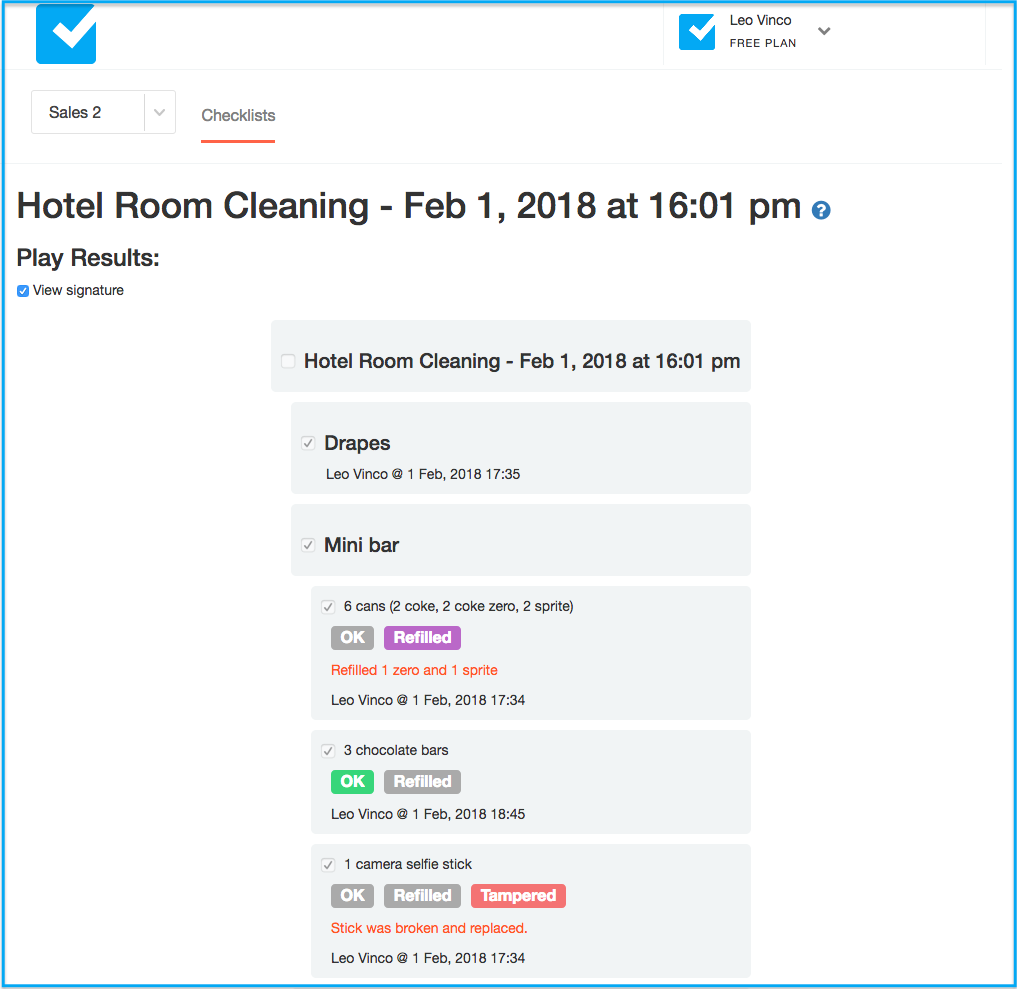Toggle the 6 cans item checkbox
This screenshot has width=1017, height=989.
click(x=328, y=607)
